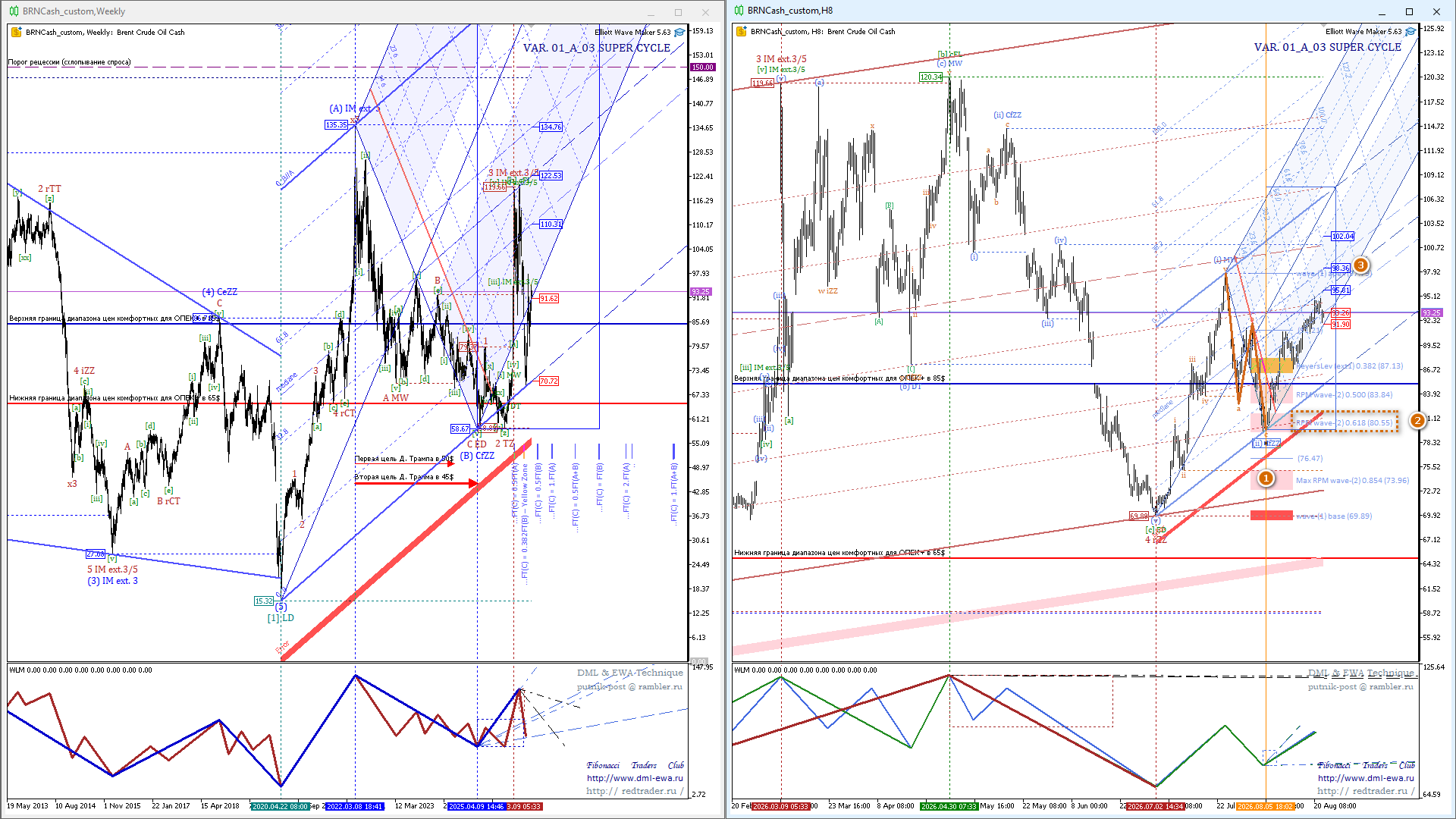This screenshot has width=1456, height=819.
Task: Click the chart icon in Weekly window title bar
Action: click(14, 11)
